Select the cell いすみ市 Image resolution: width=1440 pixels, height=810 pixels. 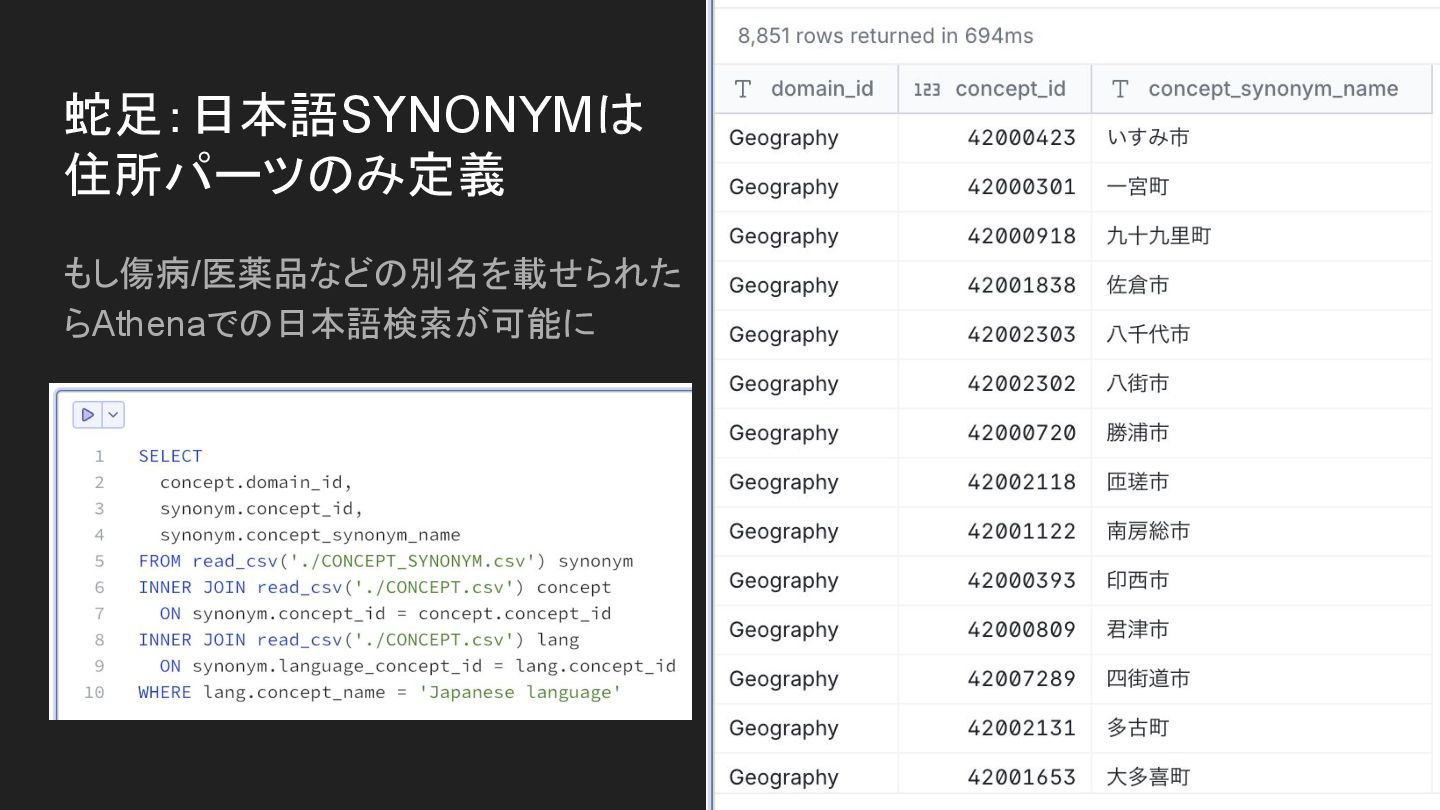tap(1262, 138)
